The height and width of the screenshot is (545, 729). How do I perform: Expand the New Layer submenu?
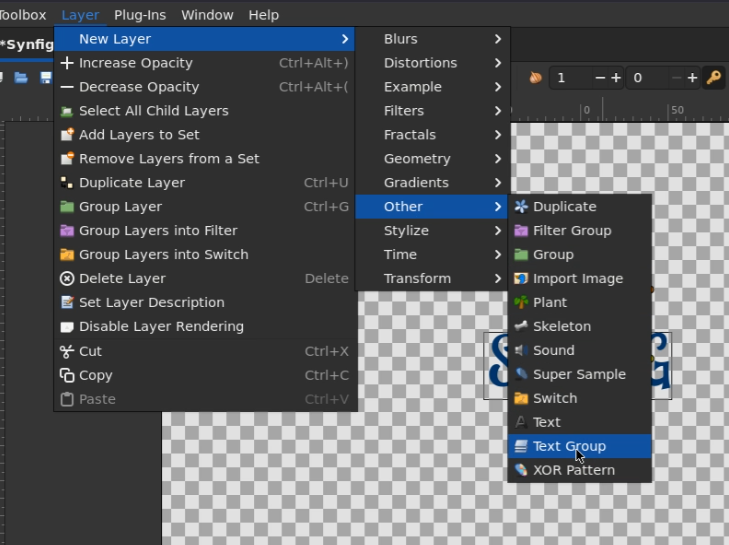click(x=205, y=39)
